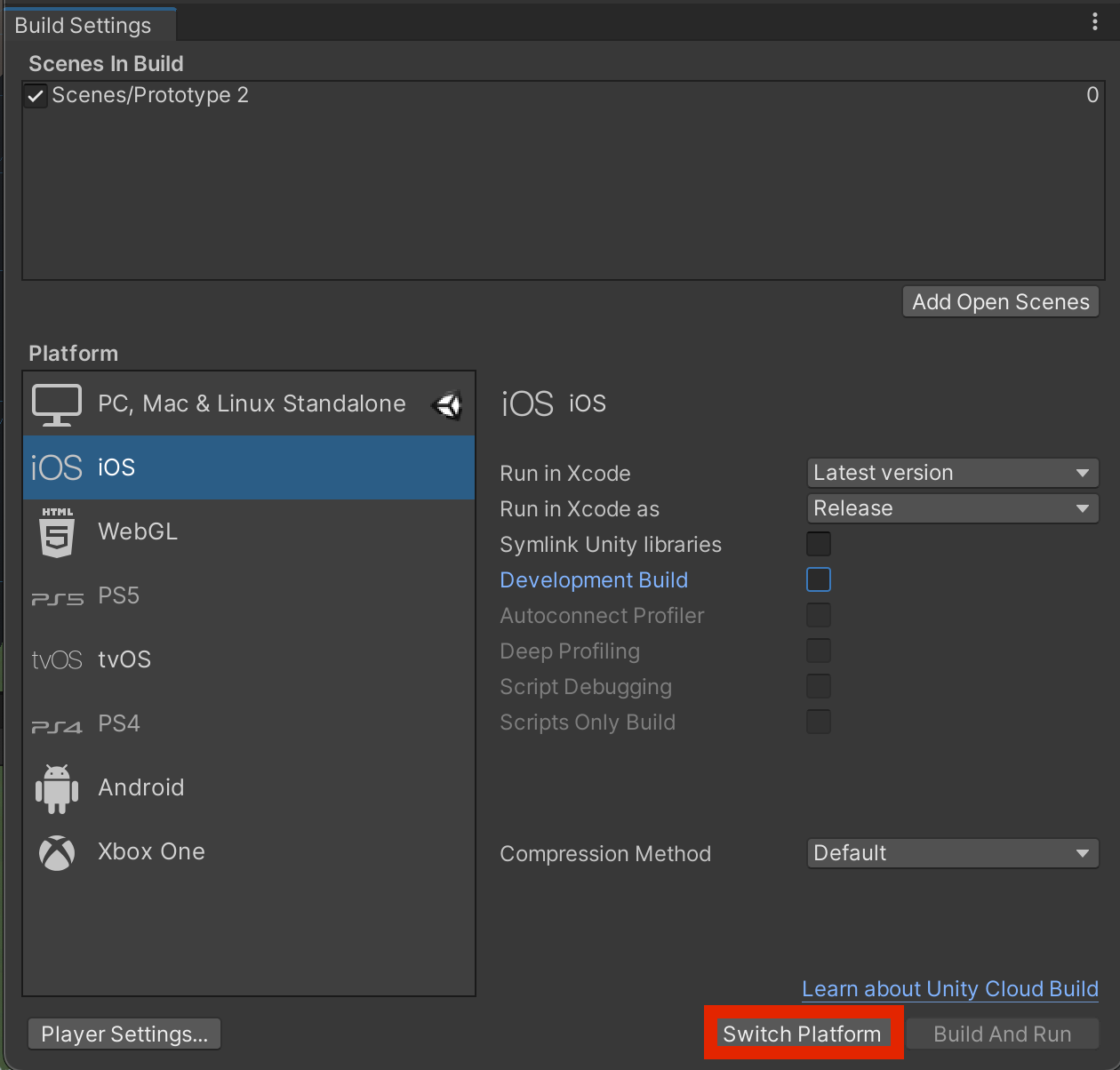Screen dimensions: 1120x1070
Task: Open Learn about Unity Cloud Build link
Action: click(950, 989)
